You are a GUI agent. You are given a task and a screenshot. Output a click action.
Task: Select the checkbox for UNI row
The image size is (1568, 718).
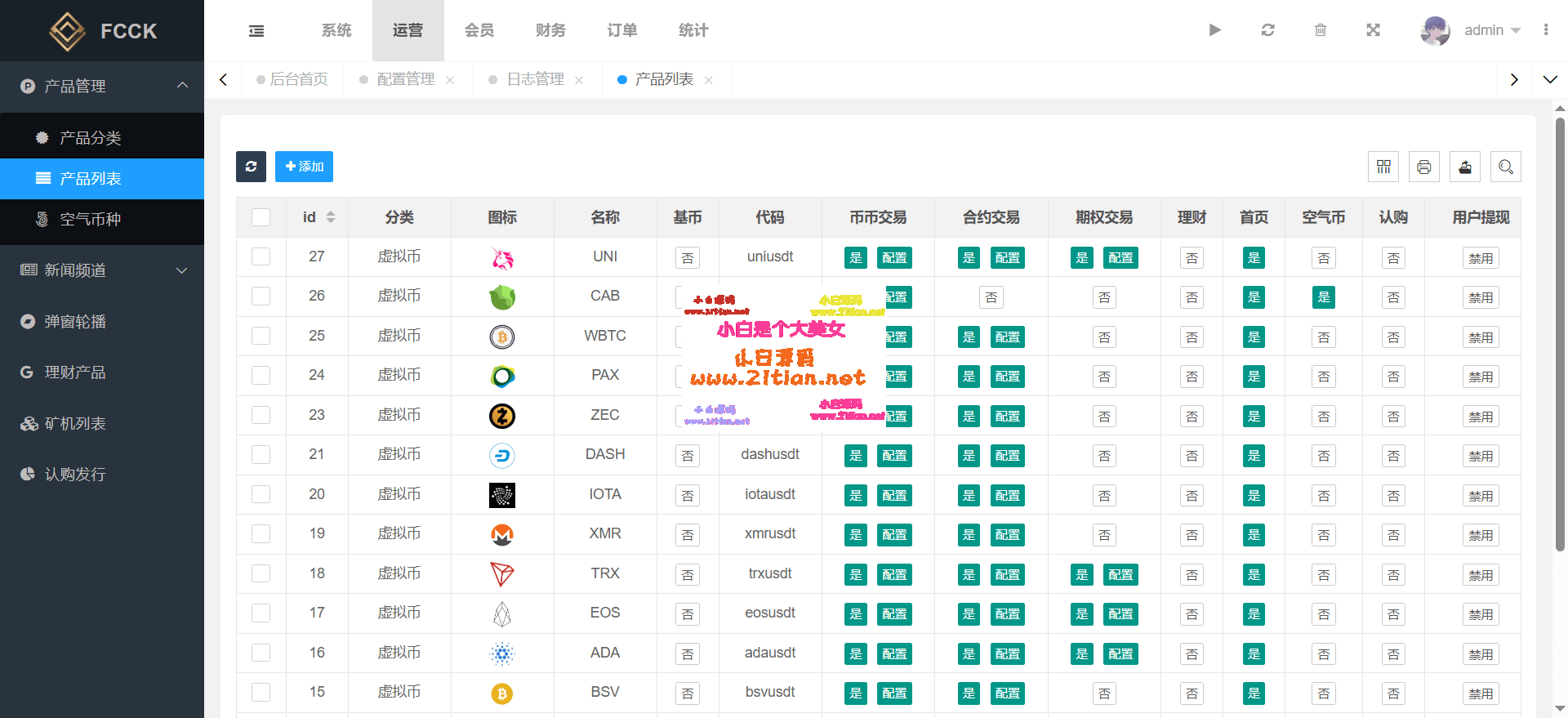click(x=261, y=256)
